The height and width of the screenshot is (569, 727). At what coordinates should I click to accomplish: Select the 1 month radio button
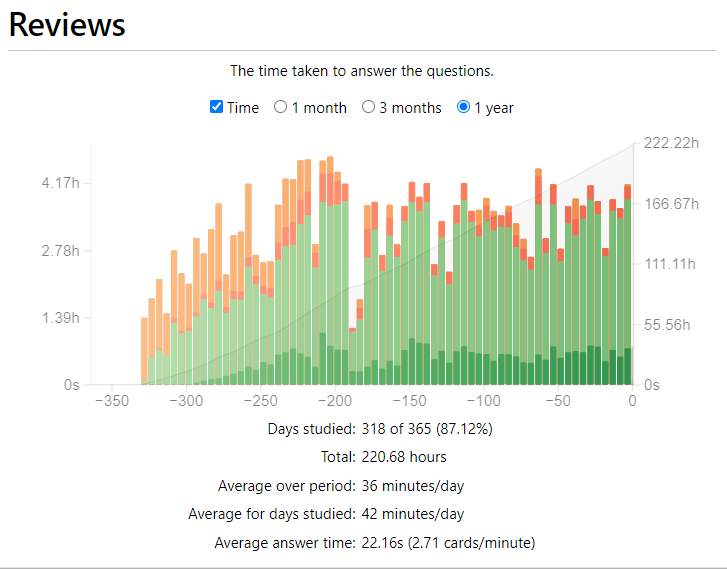[281, 107]
